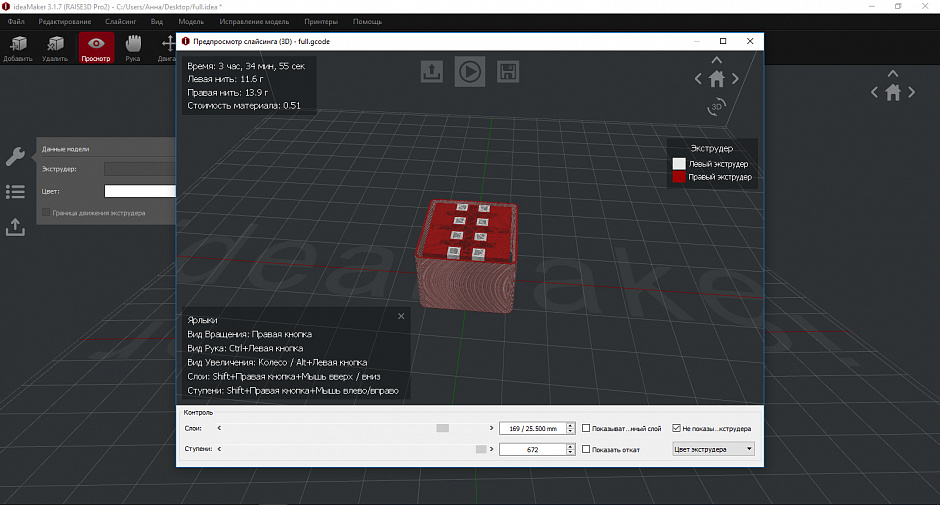Rotate main window view right arrow
940x505 pixels.
click(x=911, y=92)
